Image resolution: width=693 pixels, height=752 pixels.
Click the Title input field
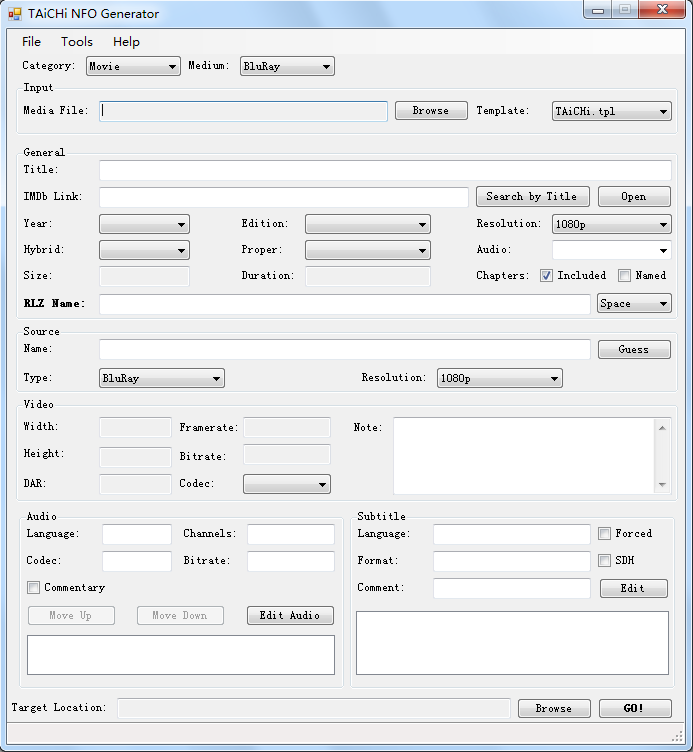click(385, 170)
